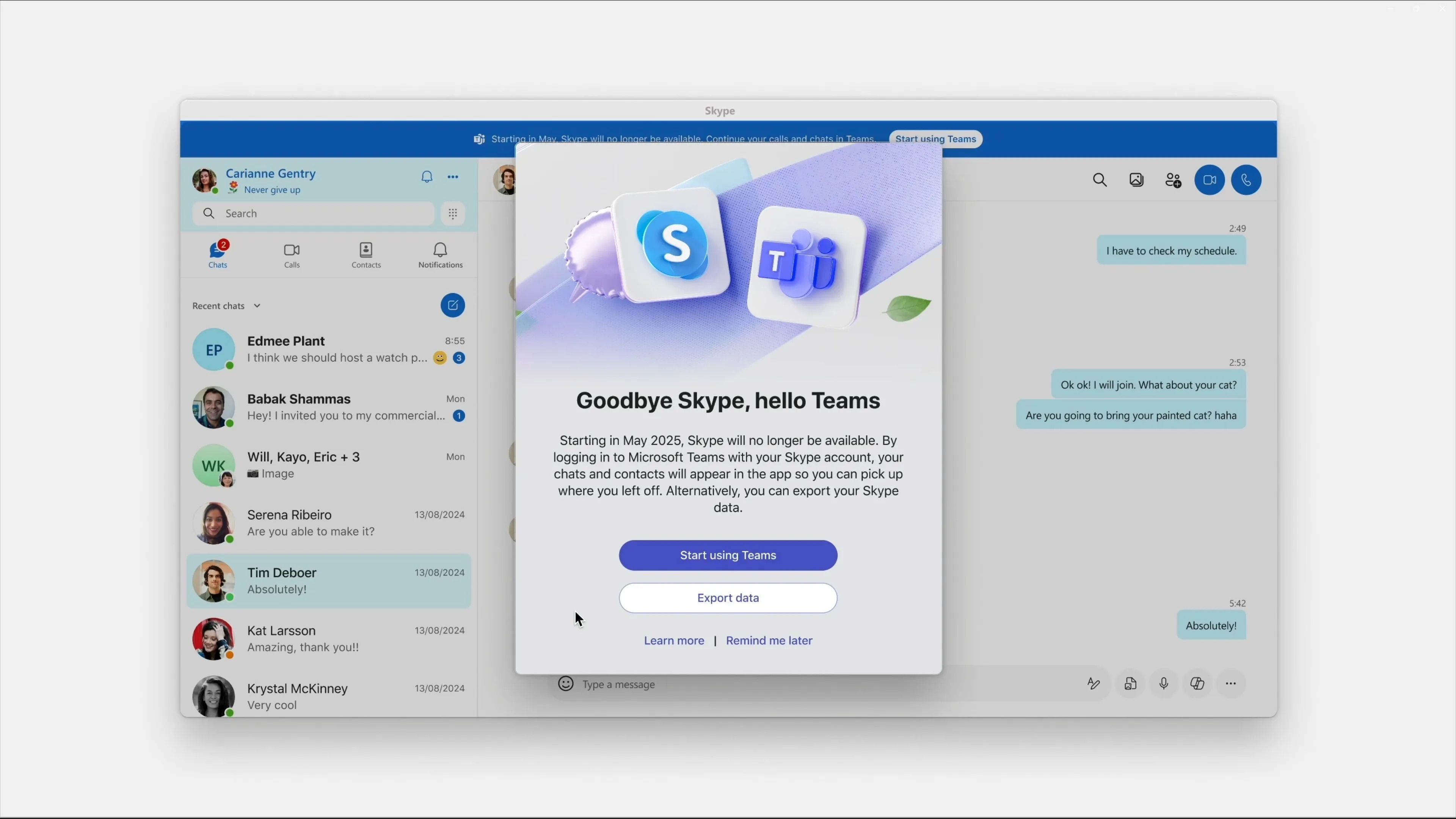Viewport: 1456px width, 819px height.
Task: Open the chat gallery icon
Action: 1137,180
